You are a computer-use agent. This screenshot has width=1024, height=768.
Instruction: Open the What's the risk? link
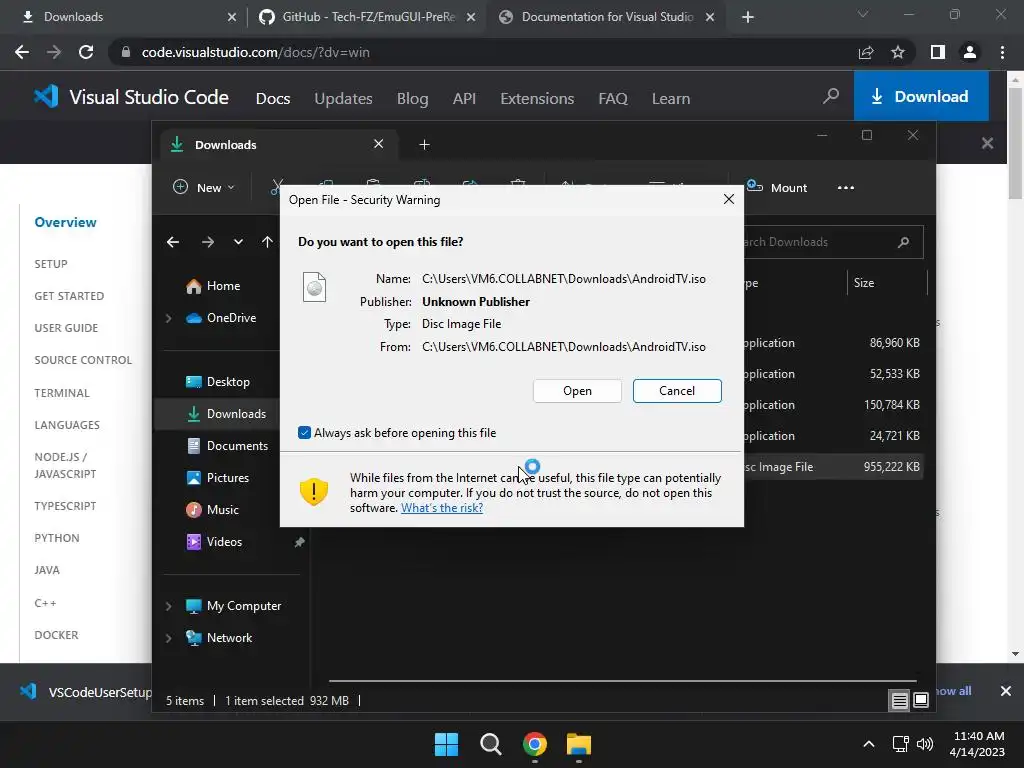click(441, 508)
